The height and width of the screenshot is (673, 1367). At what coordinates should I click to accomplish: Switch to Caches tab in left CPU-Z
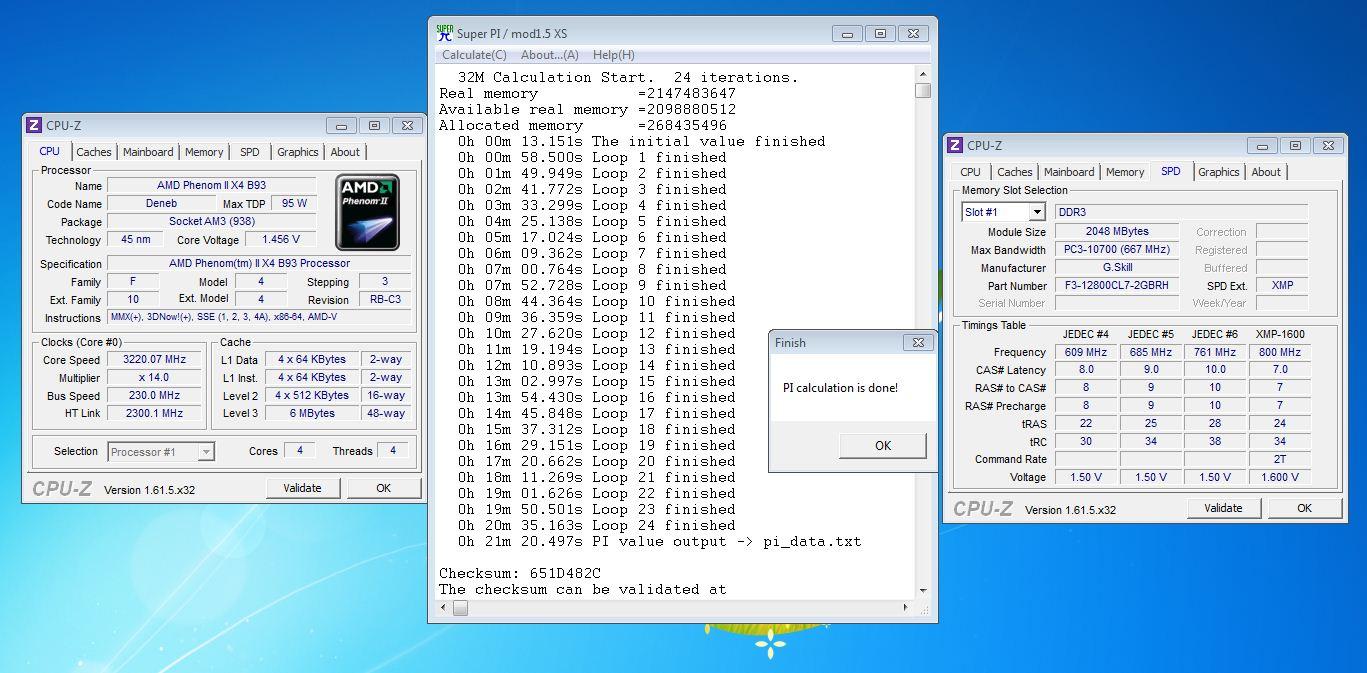click(94, 152)
